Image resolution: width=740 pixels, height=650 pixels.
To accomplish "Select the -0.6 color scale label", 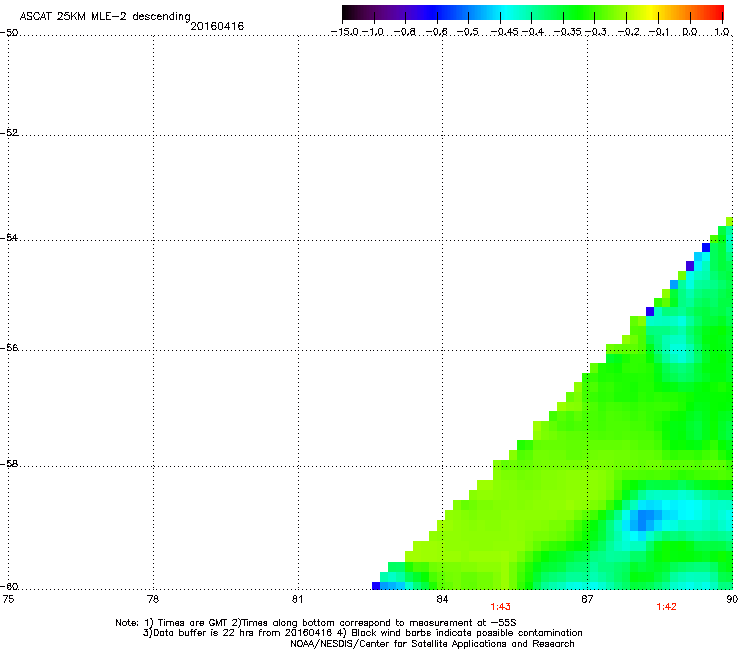I will (437, 32).
